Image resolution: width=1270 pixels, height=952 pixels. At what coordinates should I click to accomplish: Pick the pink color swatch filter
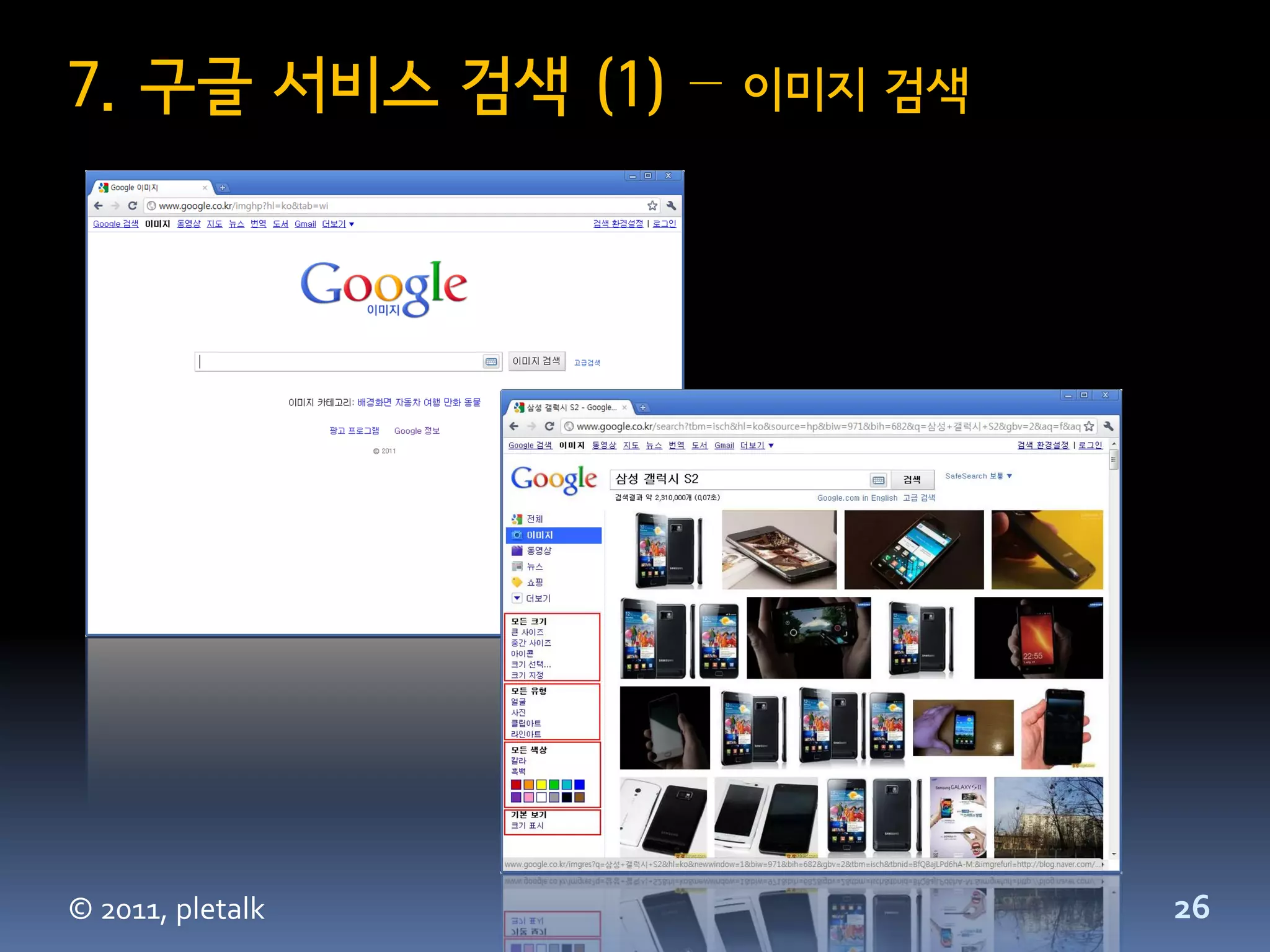click(x=528, y=798)
